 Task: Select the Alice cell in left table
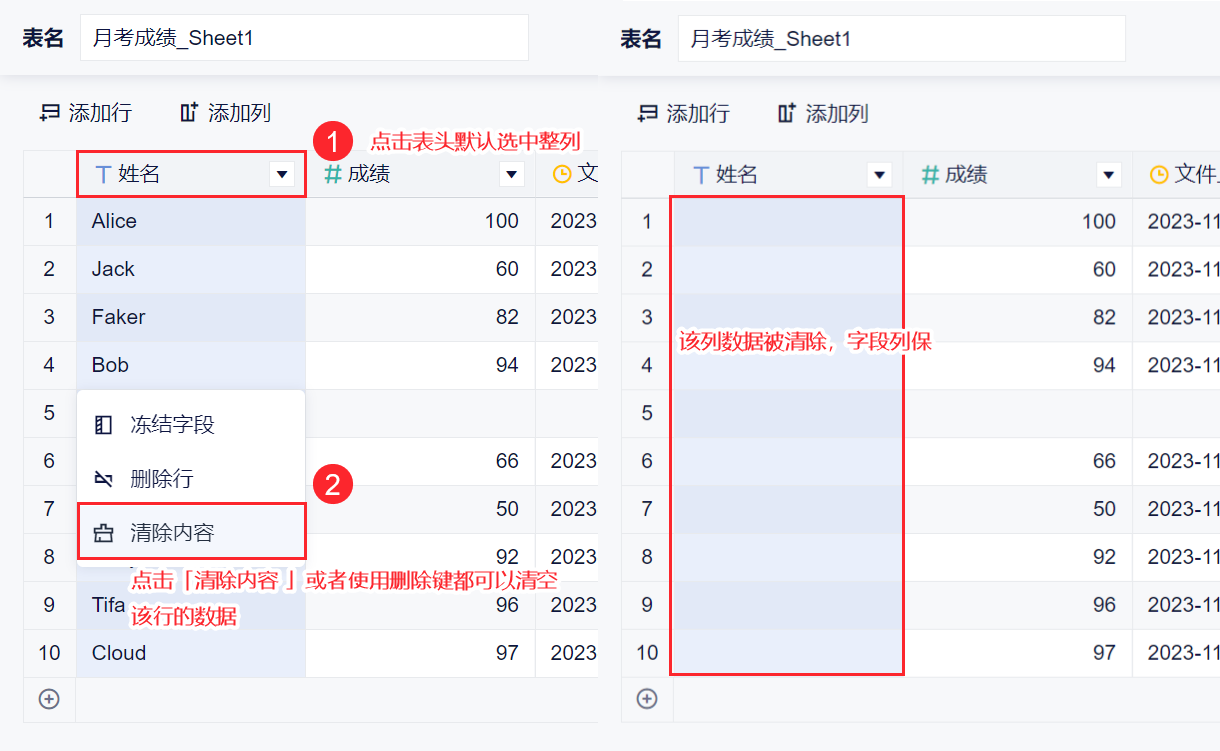tap(190, 221)
